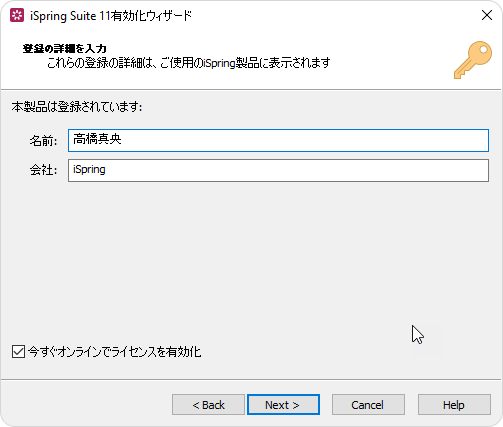The width and height of the screenshot is (503, 427).
Task: Go back with the Back button
Action: coord(208,405)
